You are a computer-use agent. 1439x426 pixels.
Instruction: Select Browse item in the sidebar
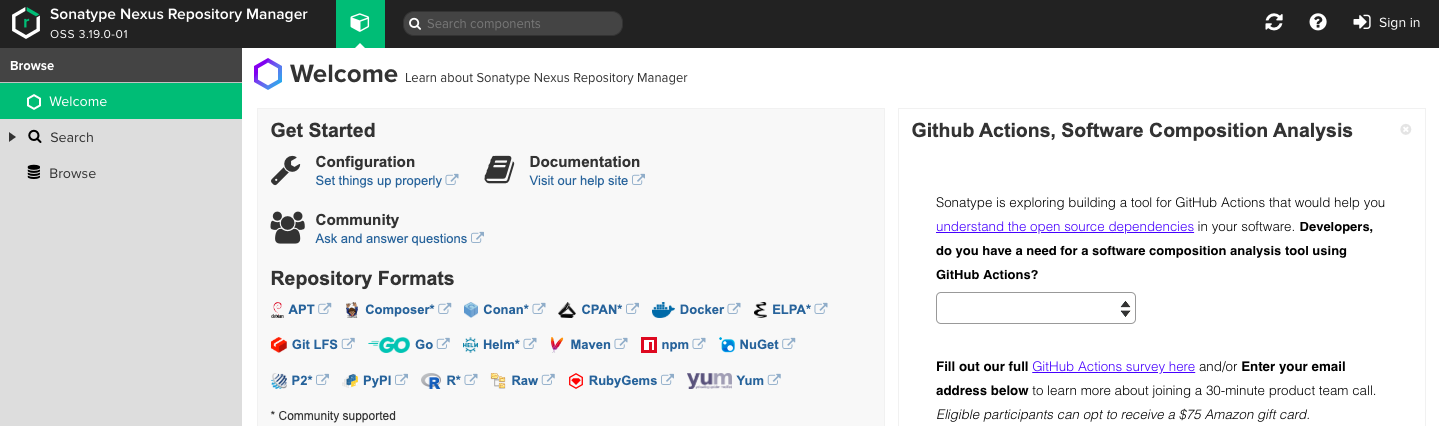(73, 174)
